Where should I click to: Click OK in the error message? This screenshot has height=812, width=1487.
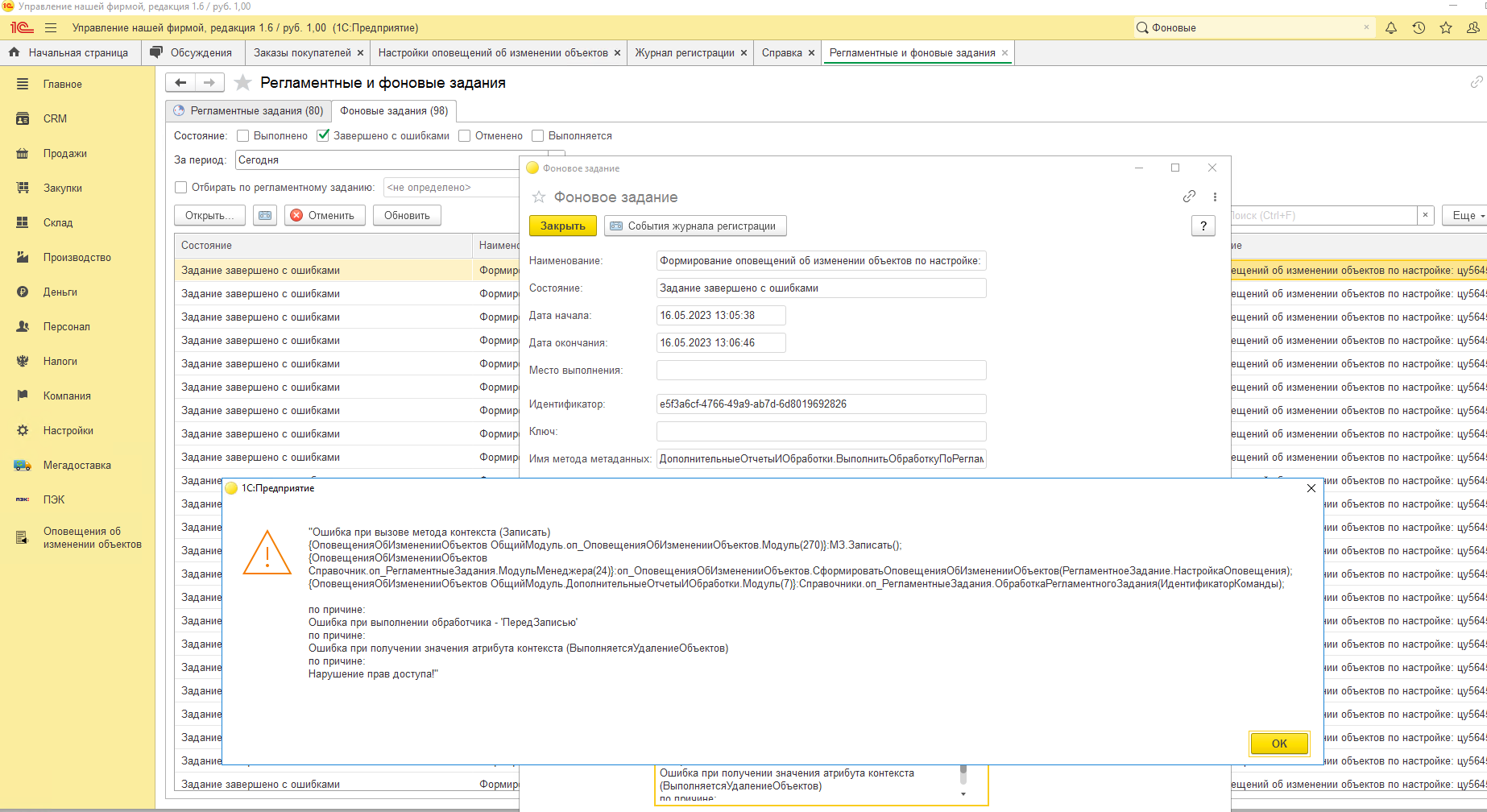tap(1279, 744)
